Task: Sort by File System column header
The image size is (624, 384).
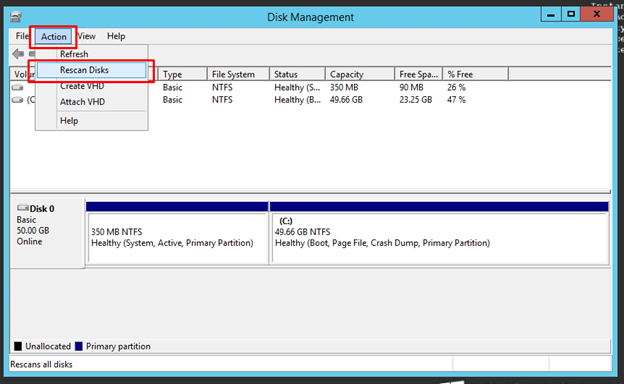Action: pos(238,74)
